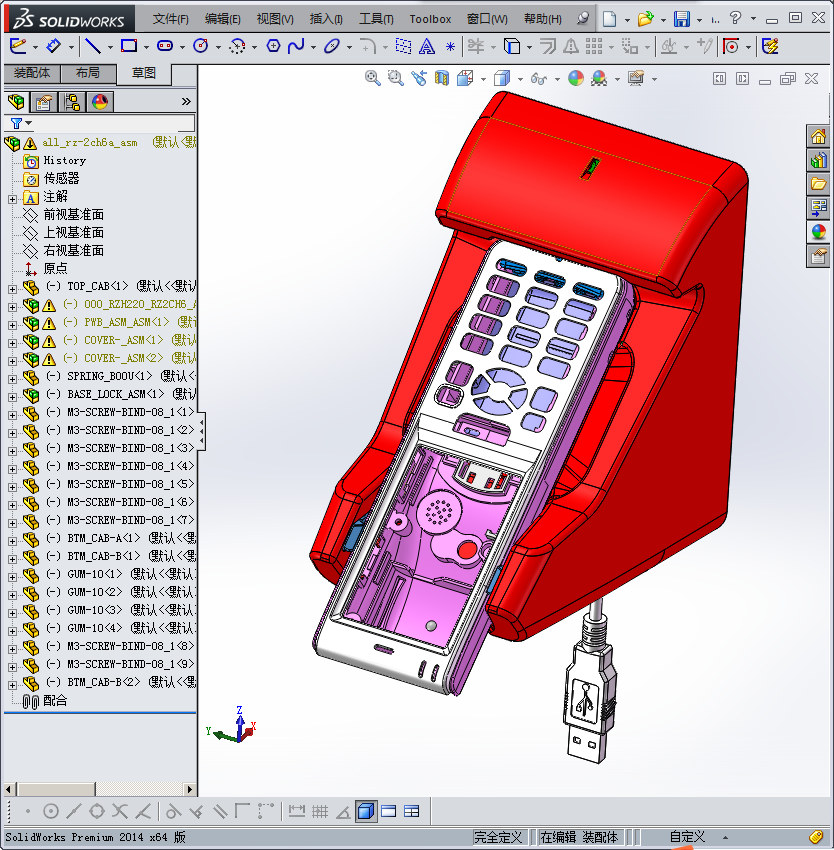Open the filter dropdown arrow
834x850 pixels.
click(29, 123)
